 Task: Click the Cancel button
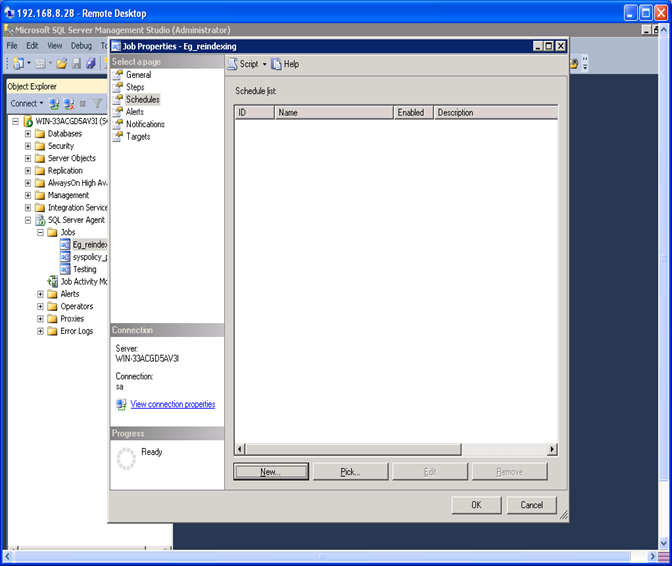[x=532, y=505]
